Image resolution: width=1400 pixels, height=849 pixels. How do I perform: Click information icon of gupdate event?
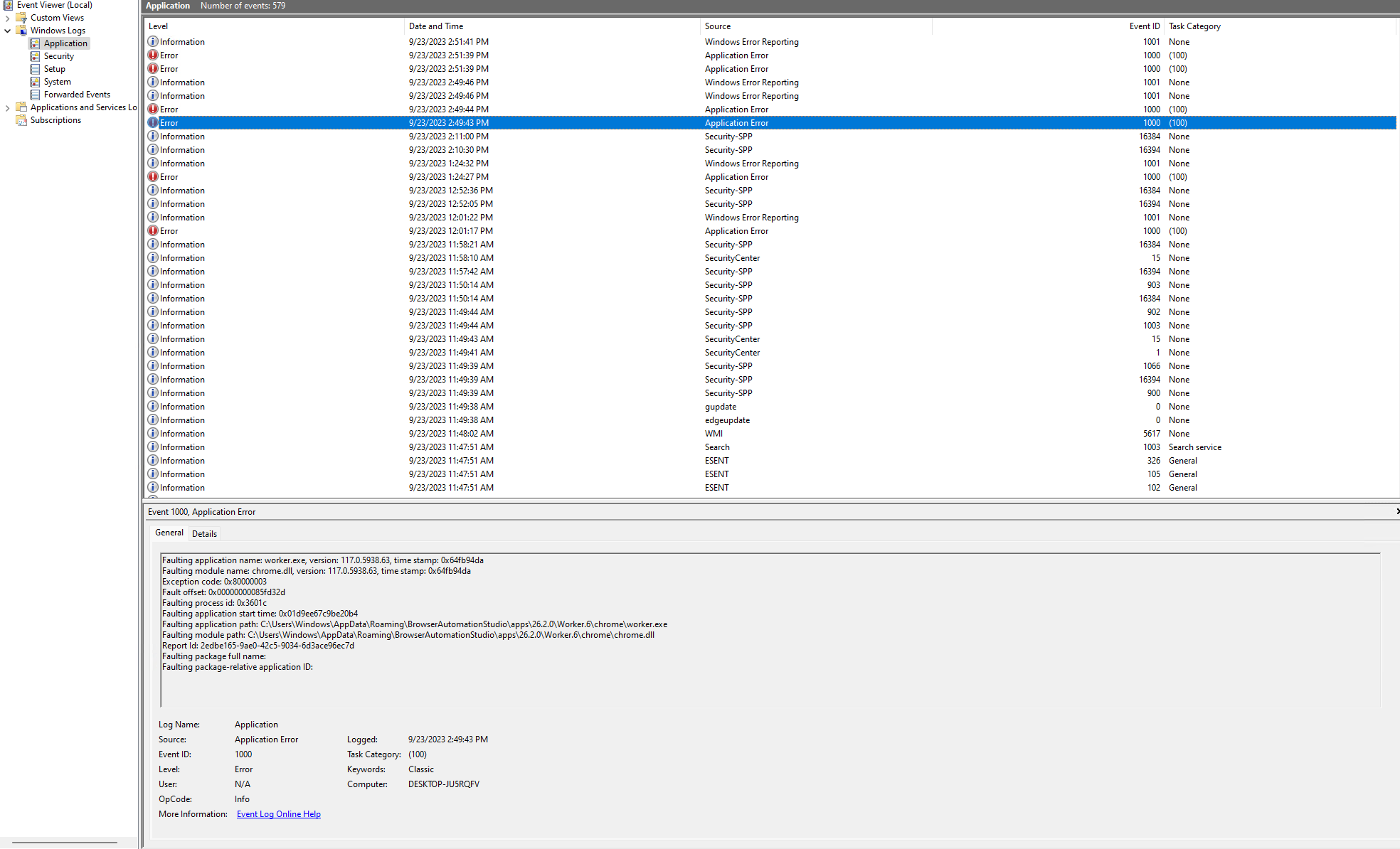point(153,407)
